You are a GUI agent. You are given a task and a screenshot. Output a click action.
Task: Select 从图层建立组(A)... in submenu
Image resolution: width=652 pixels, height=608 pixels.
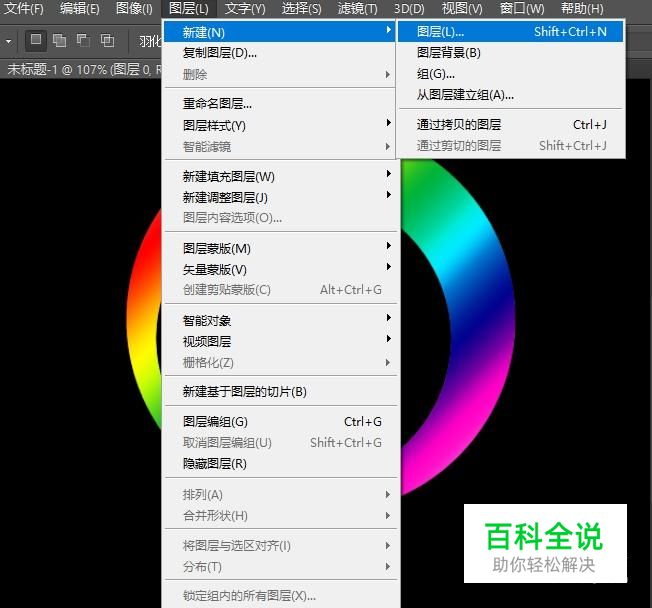[x=511, y=95]
